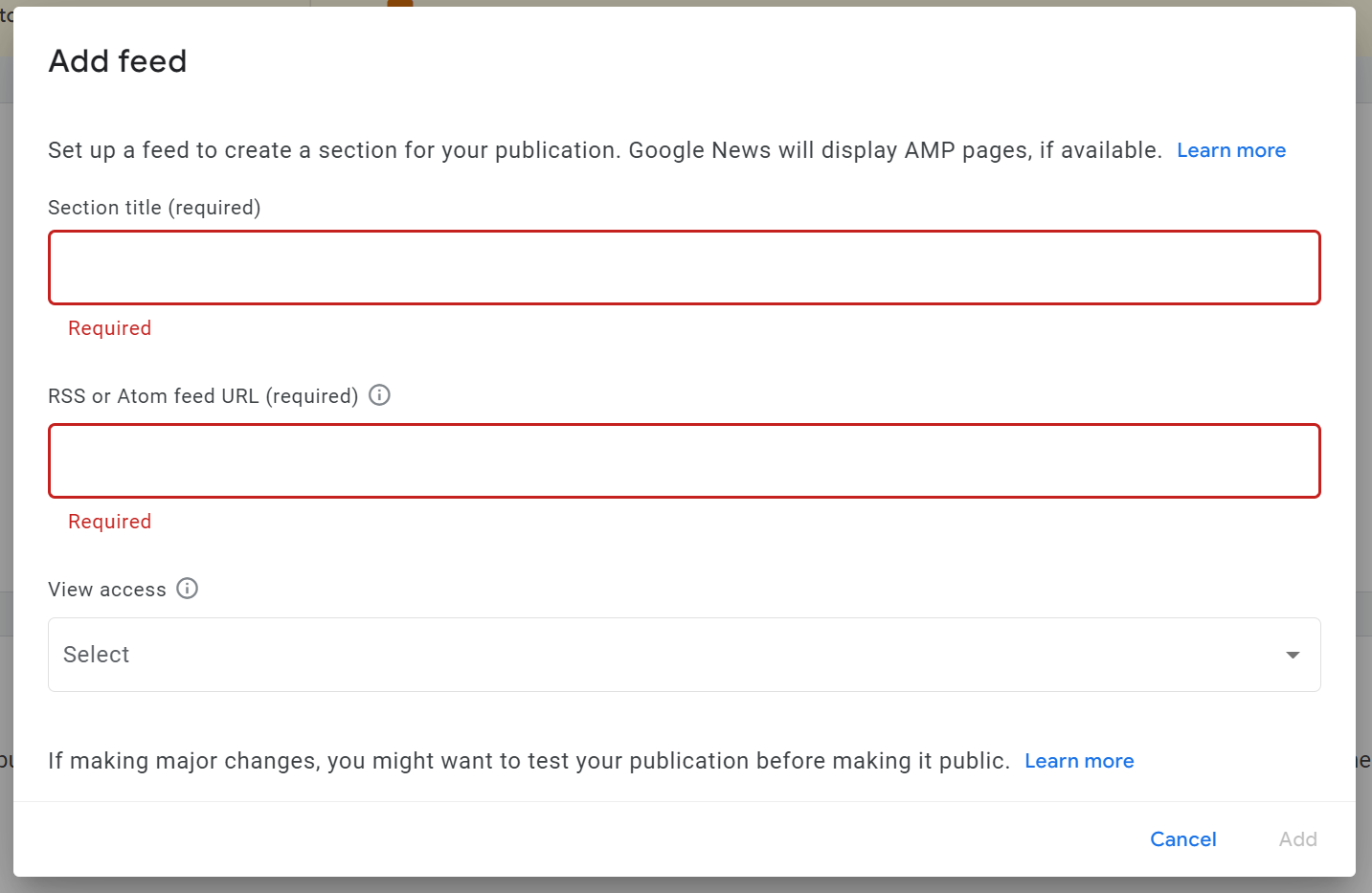Click the Required error under Section title
This screenshot has height=893, width=1372.
coord(109,328)
